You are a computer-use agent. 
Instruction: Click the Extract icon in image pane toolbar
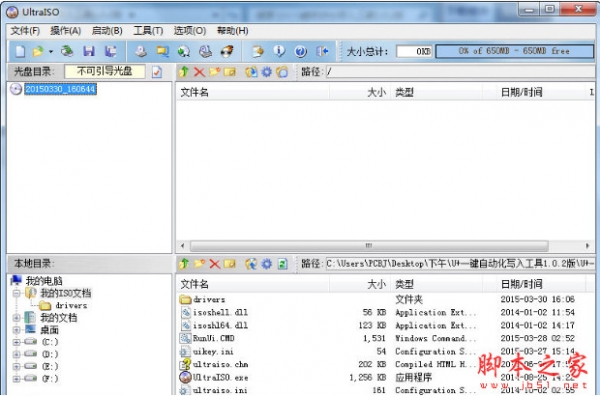251,72
